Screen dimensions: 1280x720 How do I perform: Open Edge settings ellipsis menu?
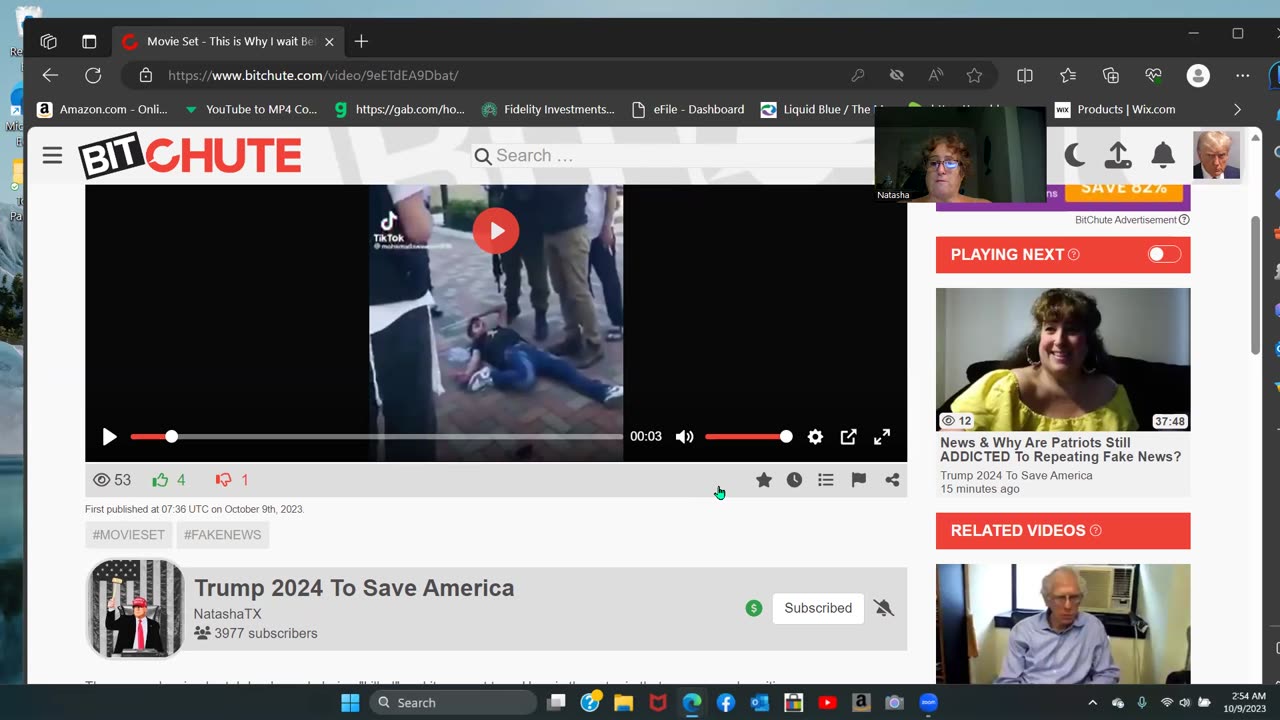[1242, 75]
